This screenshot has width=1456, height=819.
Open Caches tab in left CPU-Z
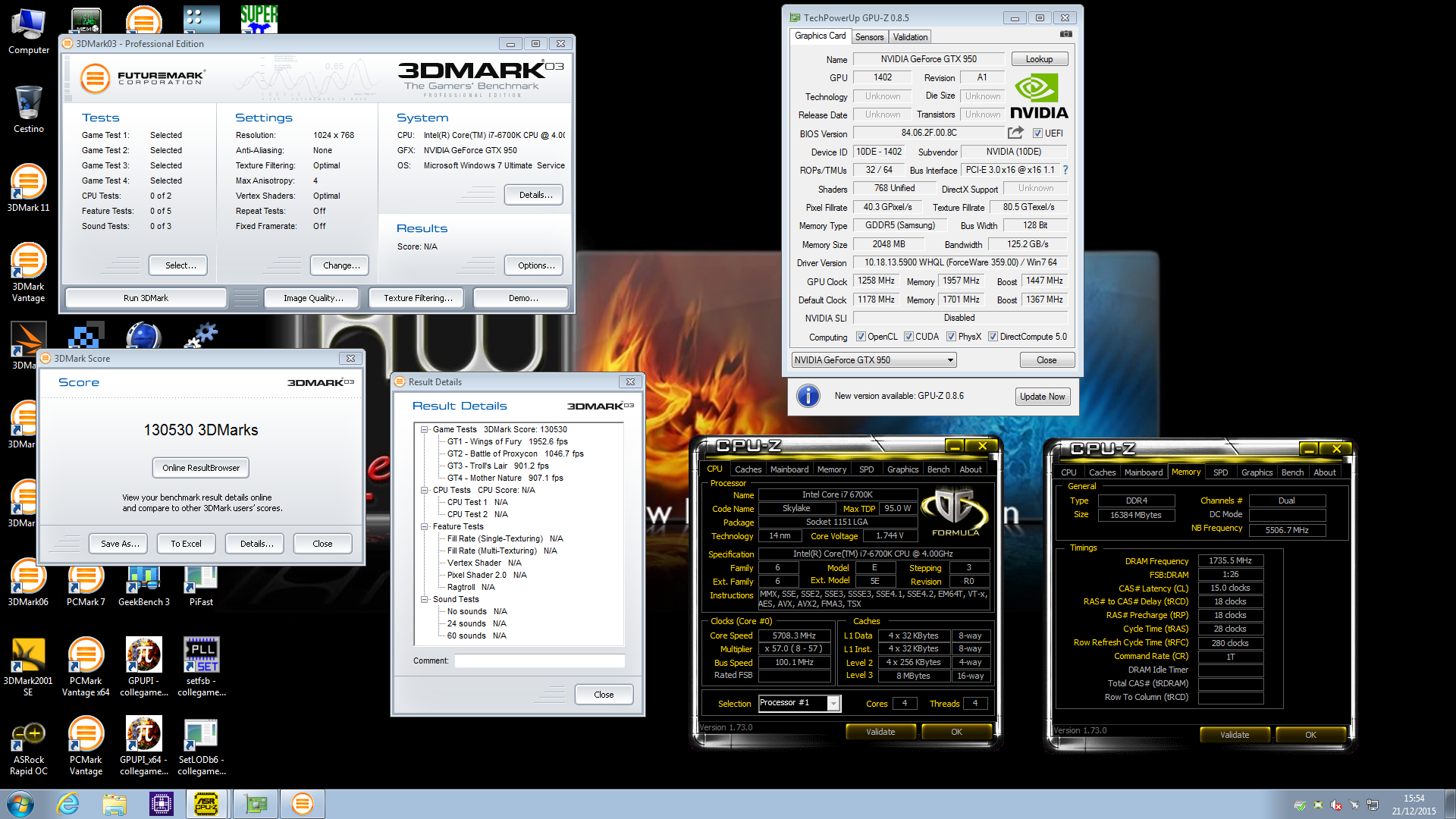[748, 469]
